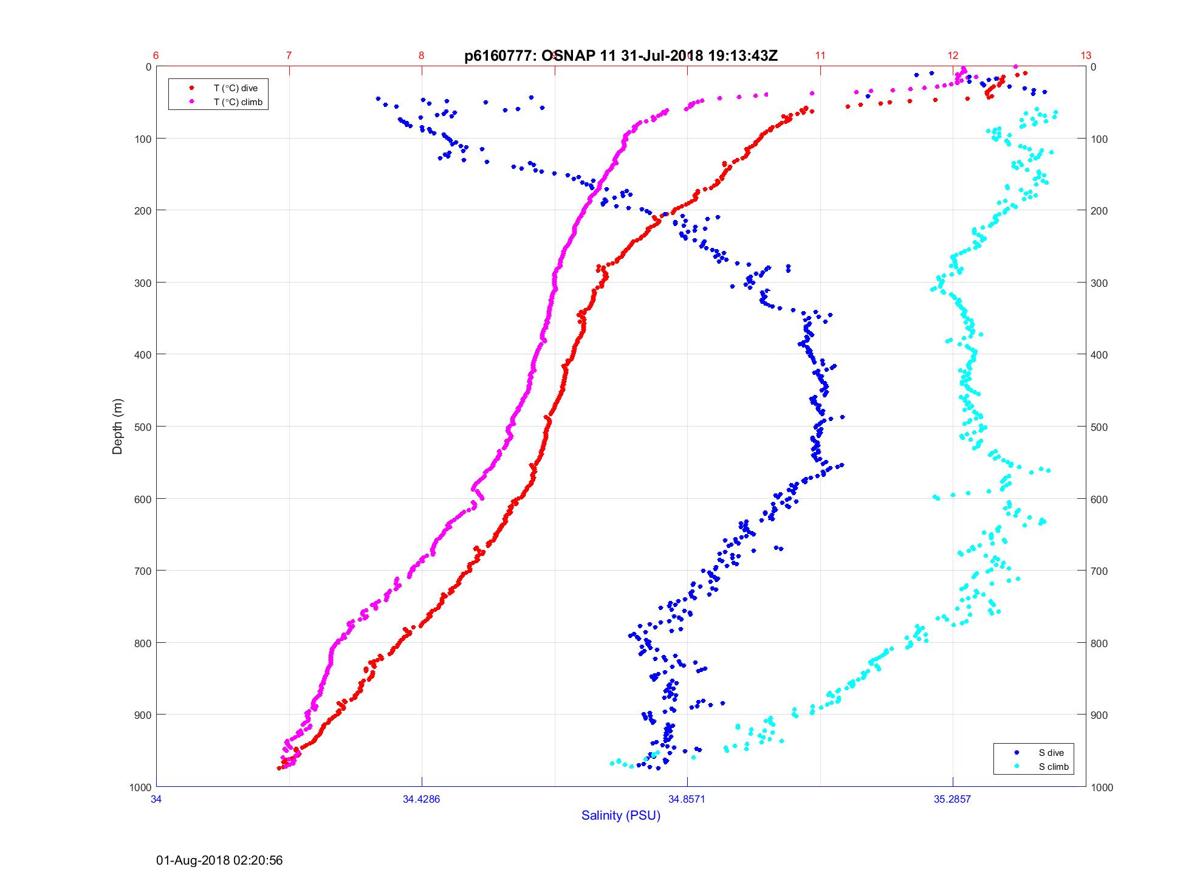Click red temperature tick label "7"
Image resolution: width=1200 pixels, height=885 pixels.
[x=289, y=56]
